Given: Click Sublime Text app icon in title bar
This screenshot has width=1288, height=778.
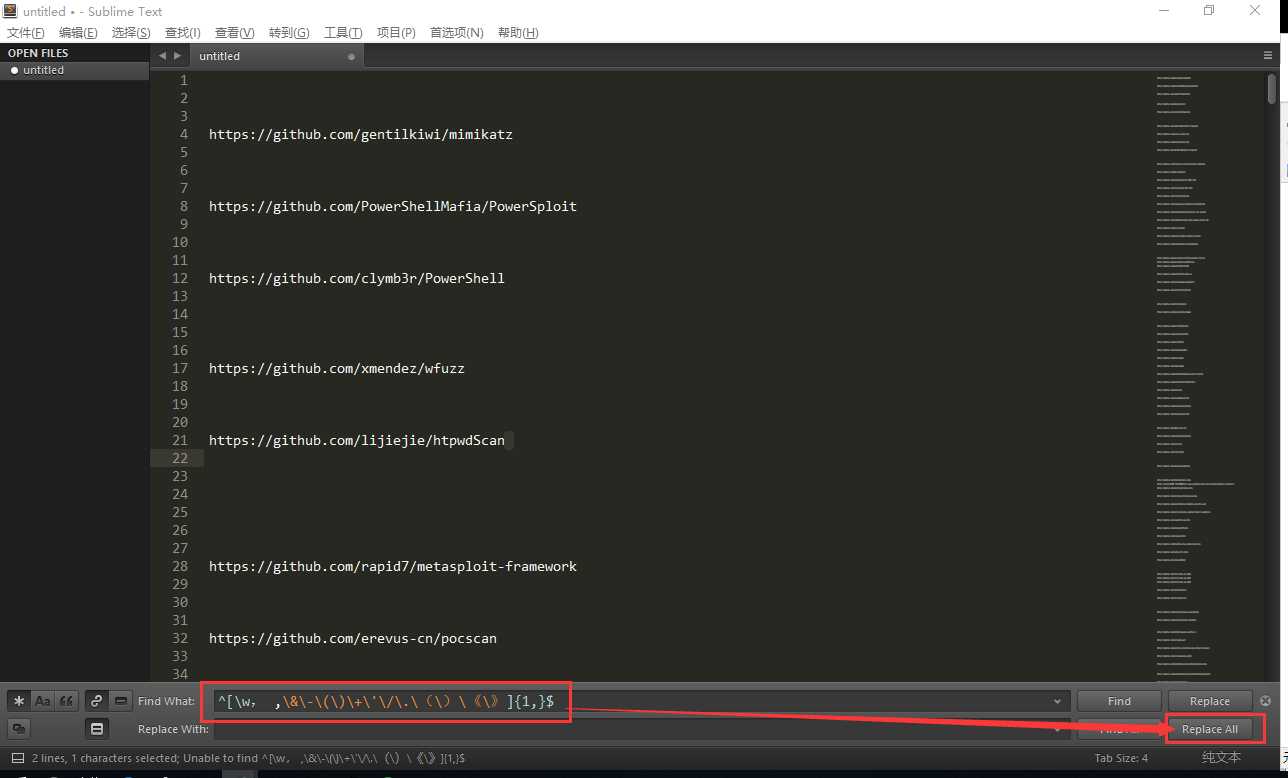Looking at the screenshot, I should click(x=10, y=11).
